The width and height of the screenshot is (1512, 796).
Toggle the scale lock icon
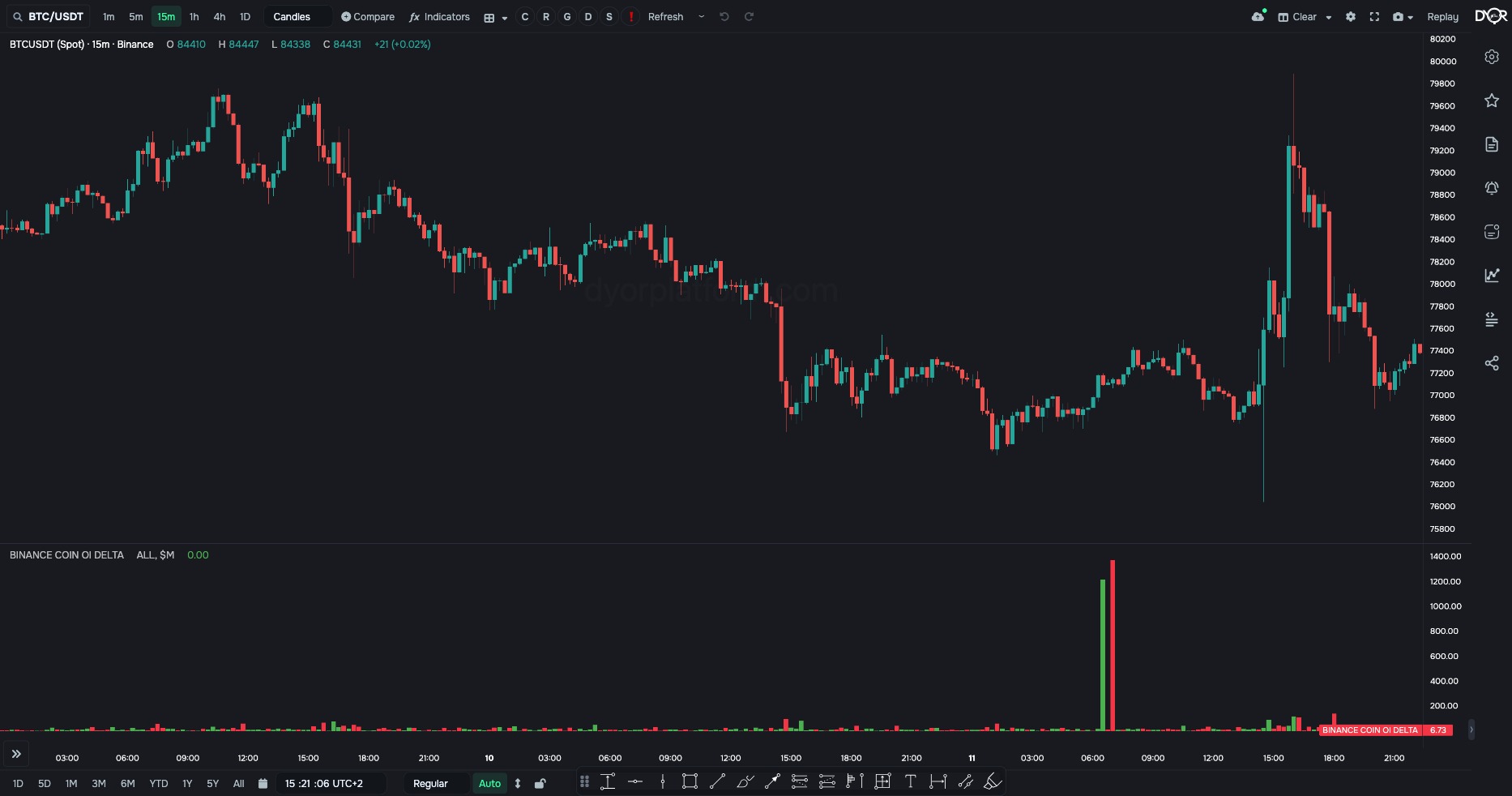[540, 783]
